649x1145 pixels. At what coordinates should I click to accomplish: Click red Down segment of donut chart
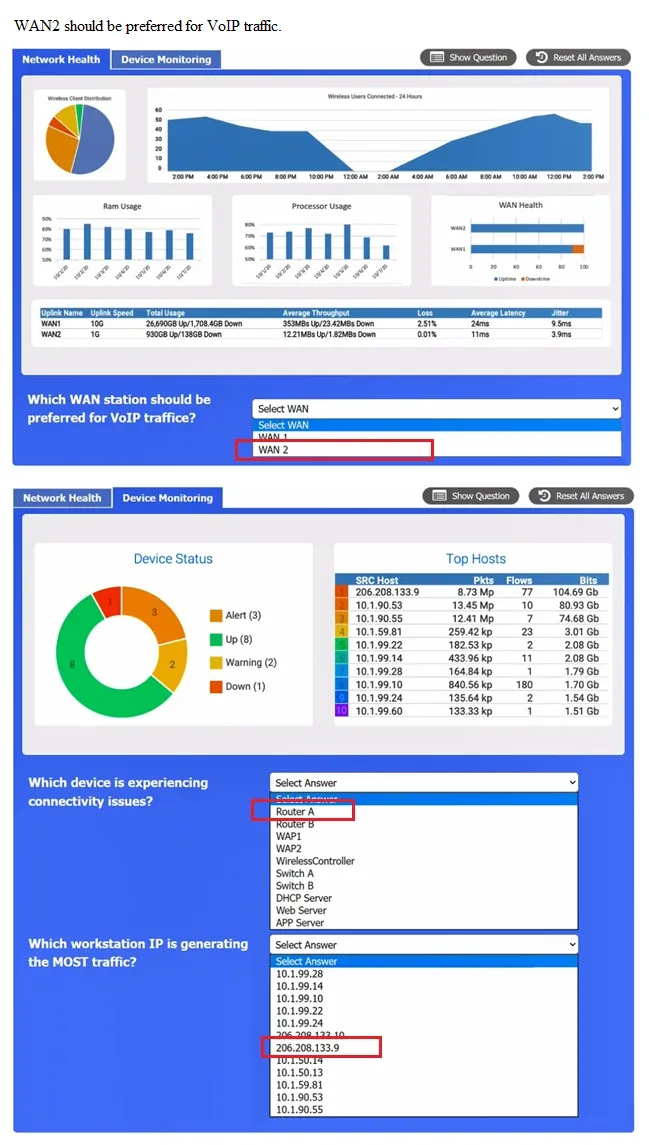point(108,602)
